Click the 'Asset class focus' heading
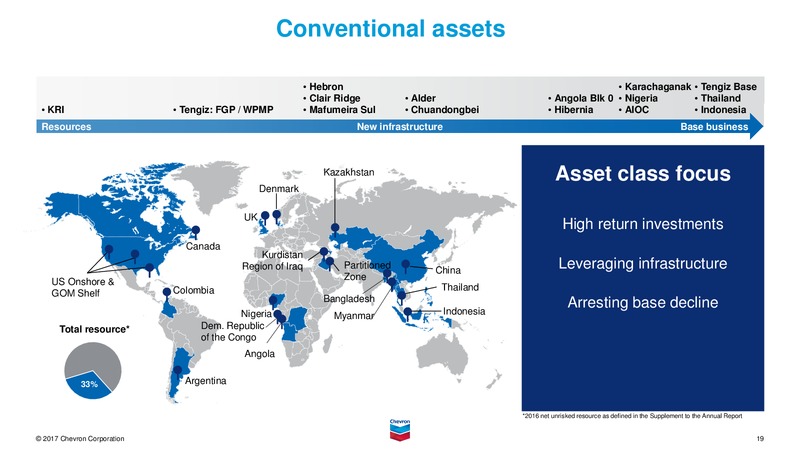Viewport: 800px width, 450px height. pos(643,173)
